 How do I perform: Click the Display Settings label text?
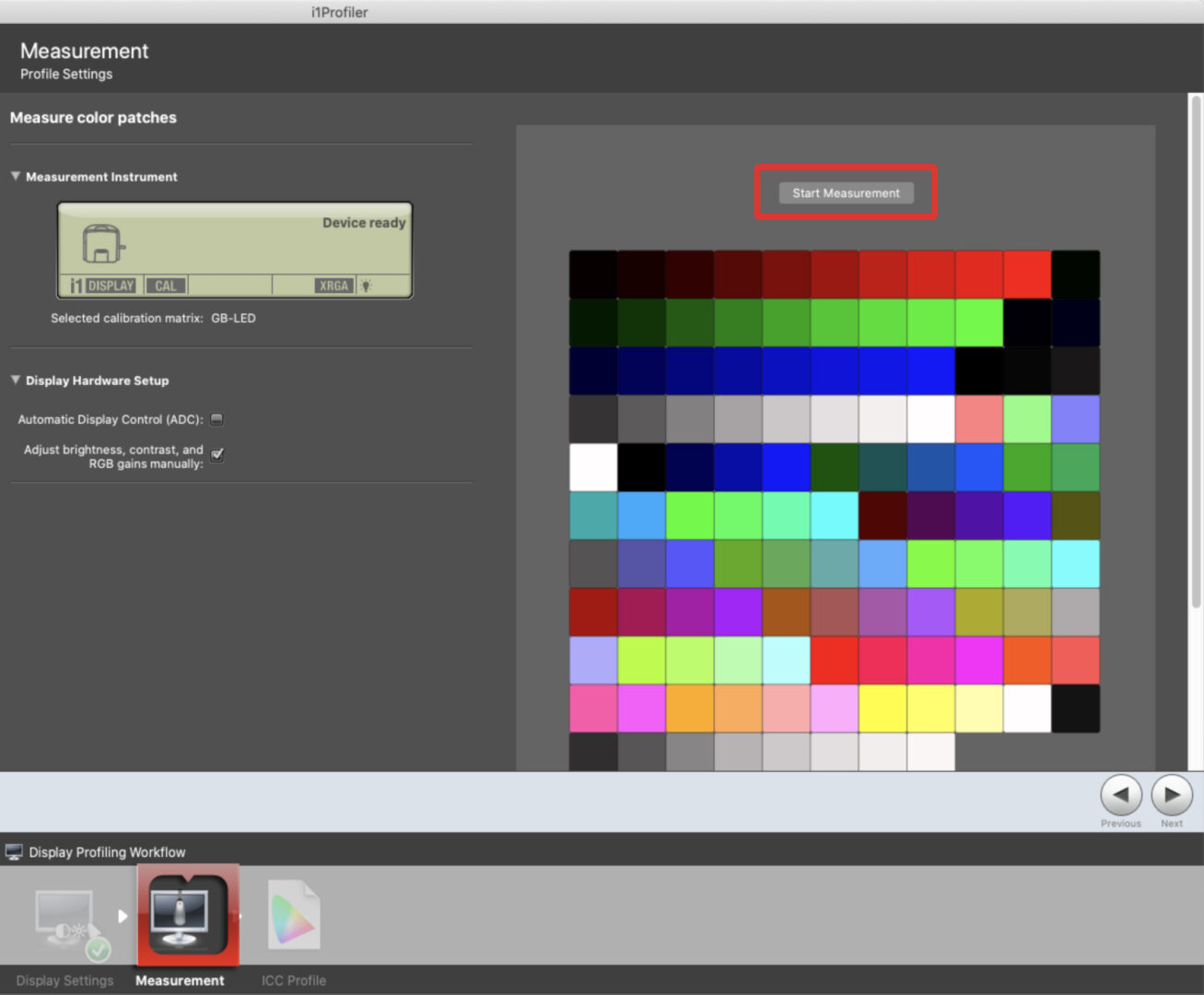point(64,980)
